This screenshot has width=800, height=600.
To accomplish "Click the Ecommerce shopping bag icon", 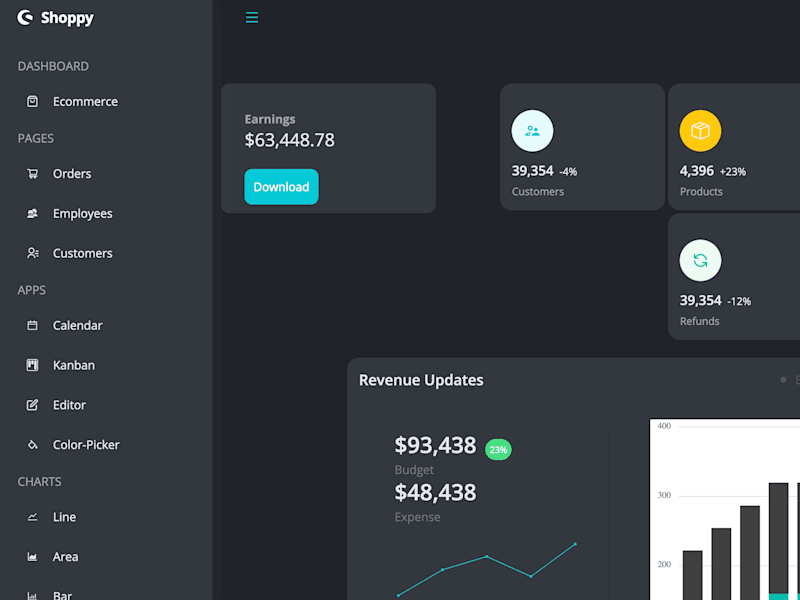I will (32, 102).
